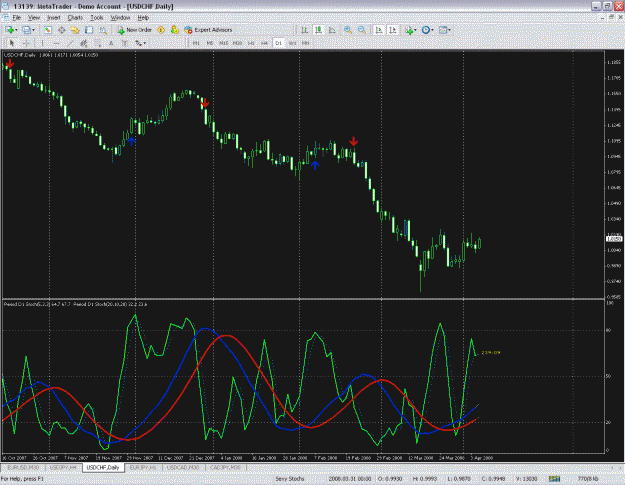The width and height of the screenshot is (625, 485).
Task: Switch to Line Chart display
Action: pyautogui.click(x=332, y=30)
